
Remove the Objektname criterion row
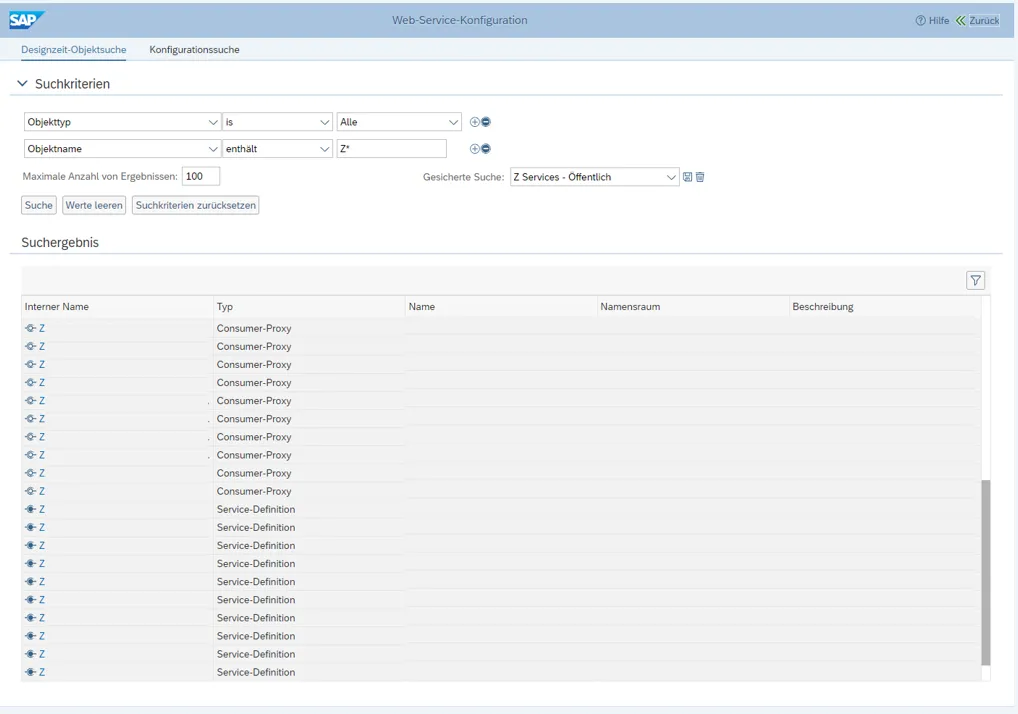coord(486,149)
